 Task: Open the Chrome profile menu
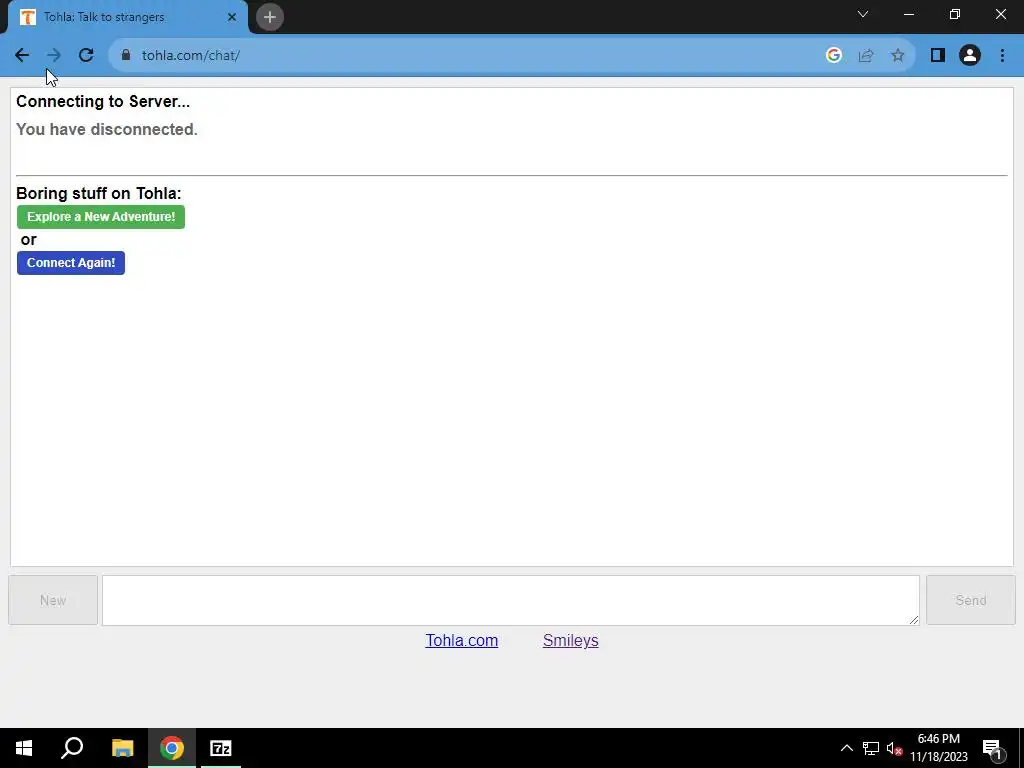(970, 56)
